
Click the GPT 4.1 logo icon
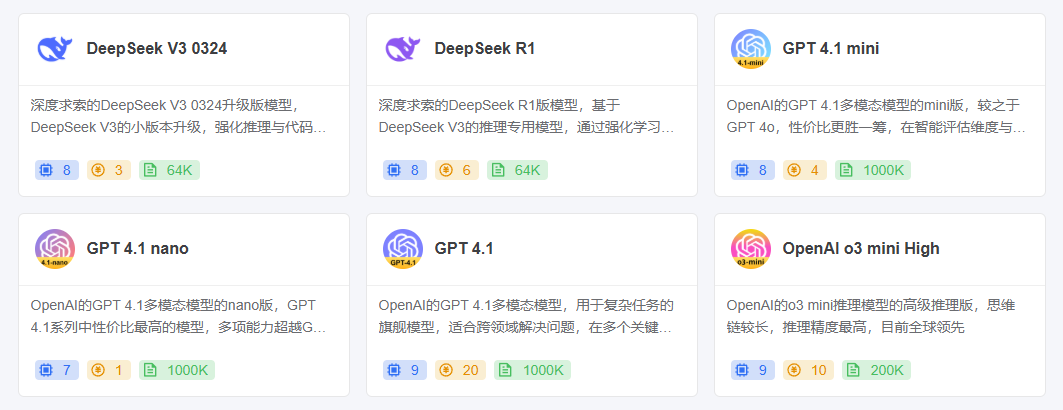[403, 249]
